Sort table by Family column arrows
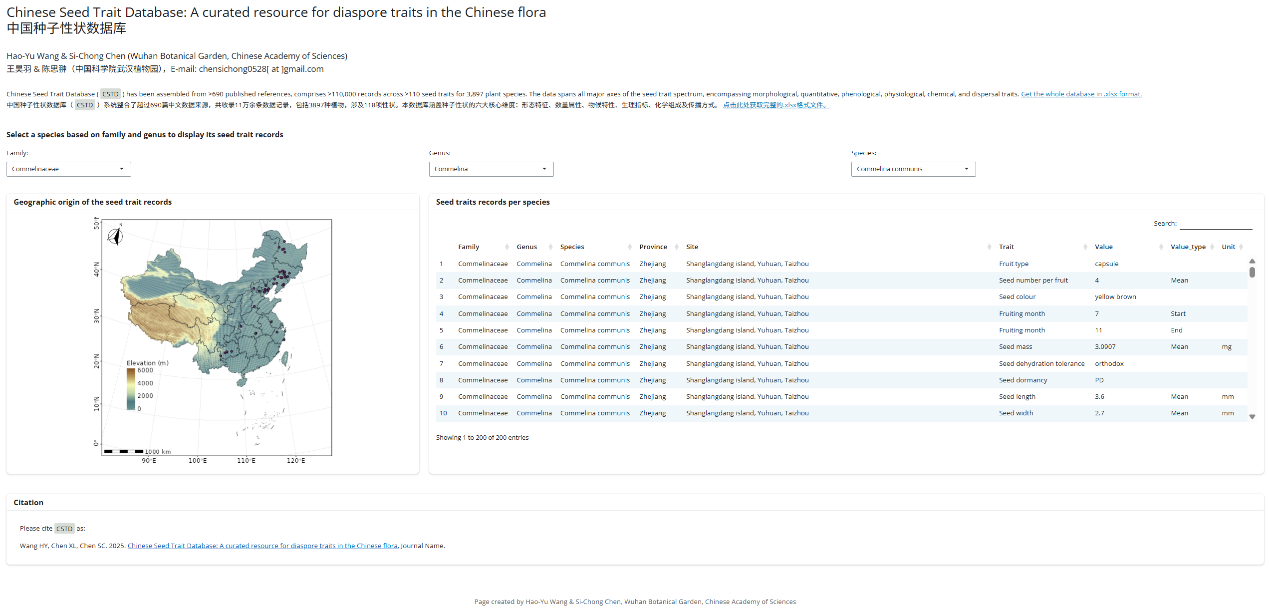This screenshot has width=1270, height=608. pos(504,247)
